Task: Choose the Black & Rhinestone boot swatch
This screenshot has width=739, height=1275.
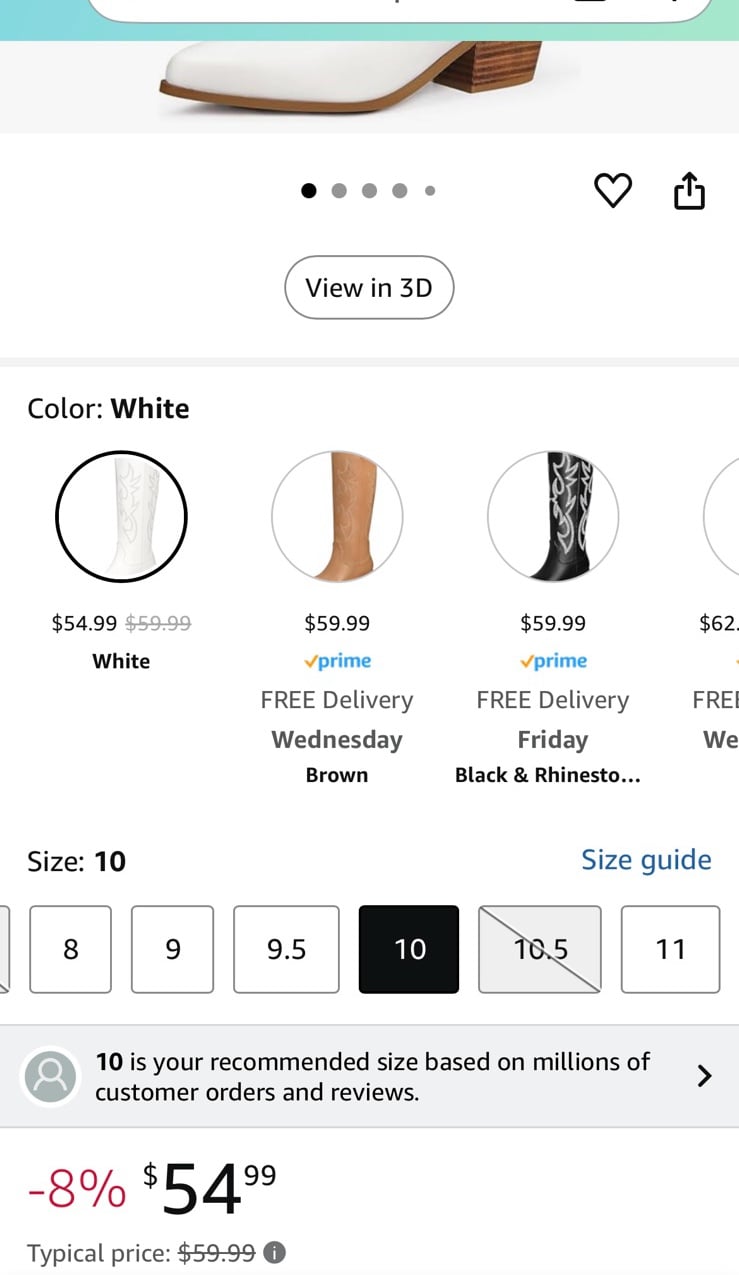Action: (x=553, y=516)
